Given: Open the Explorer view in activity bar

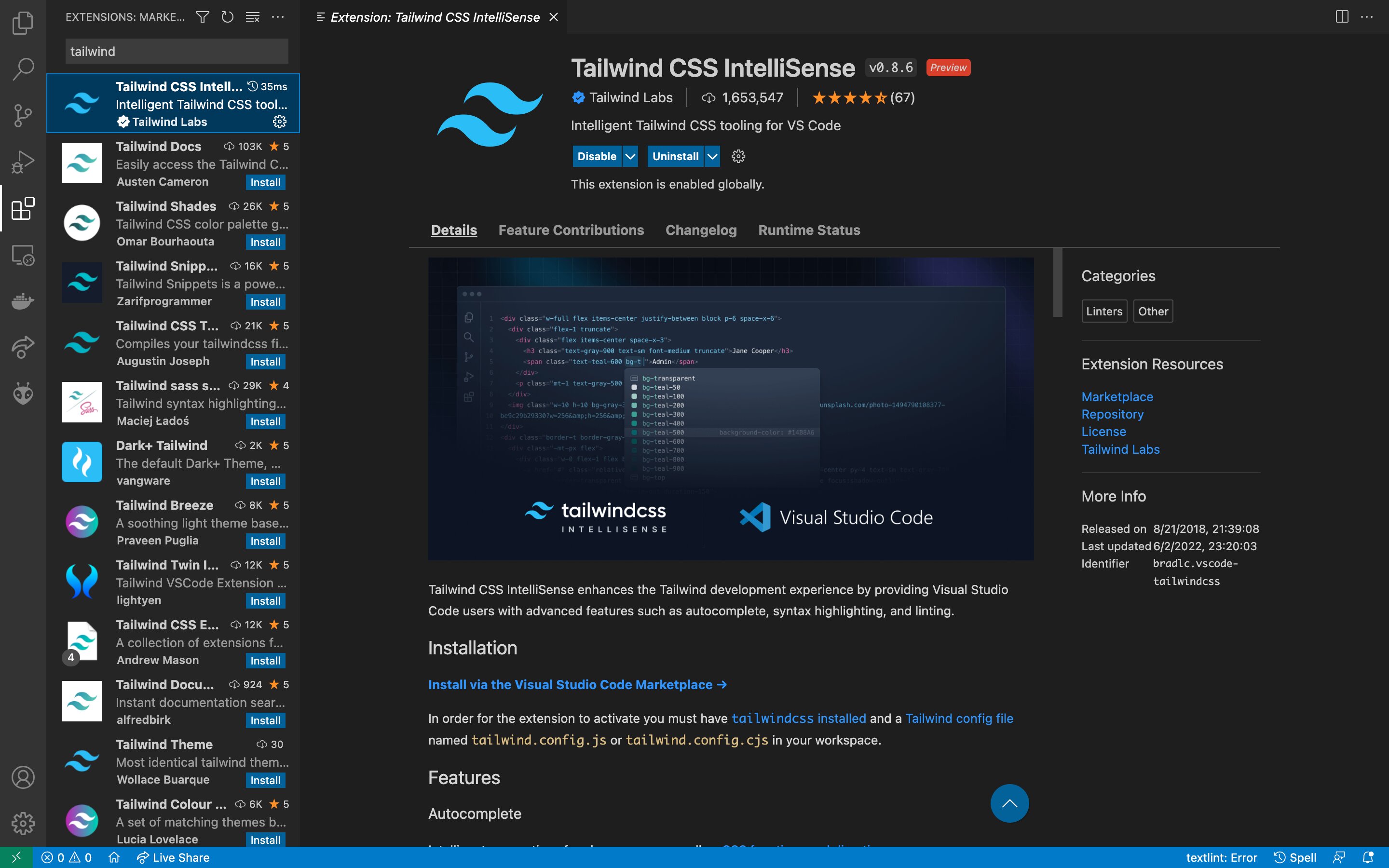Looking at the screenshot, I should point(23,23).
